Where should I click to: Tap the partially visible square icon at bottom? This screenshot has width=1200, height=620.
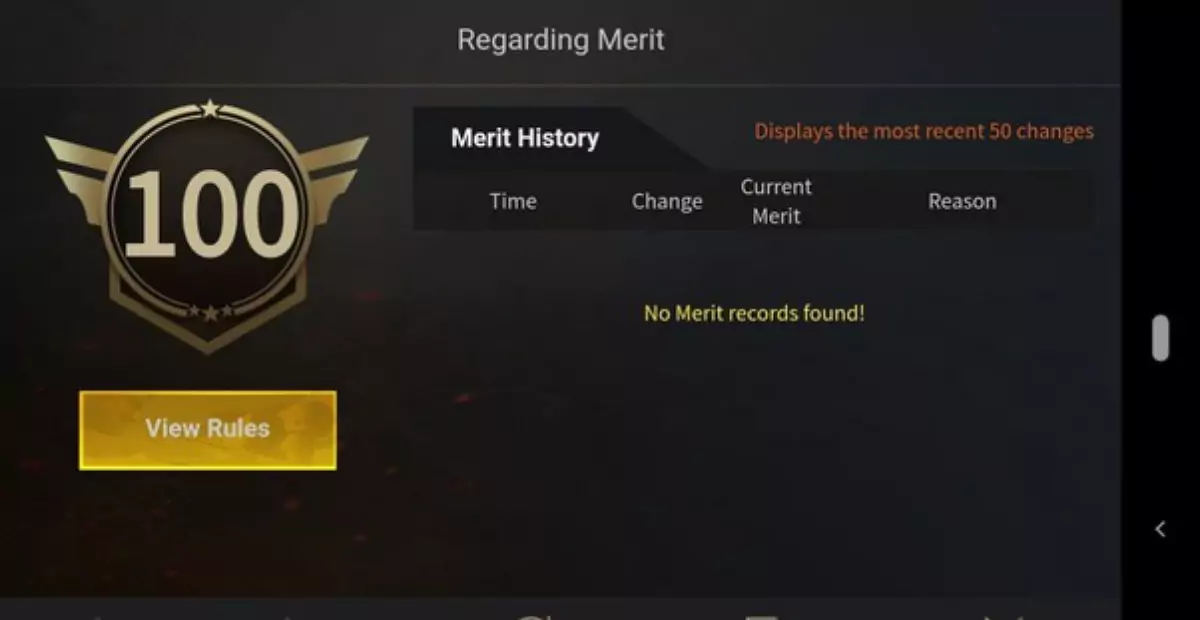(764, 614)
